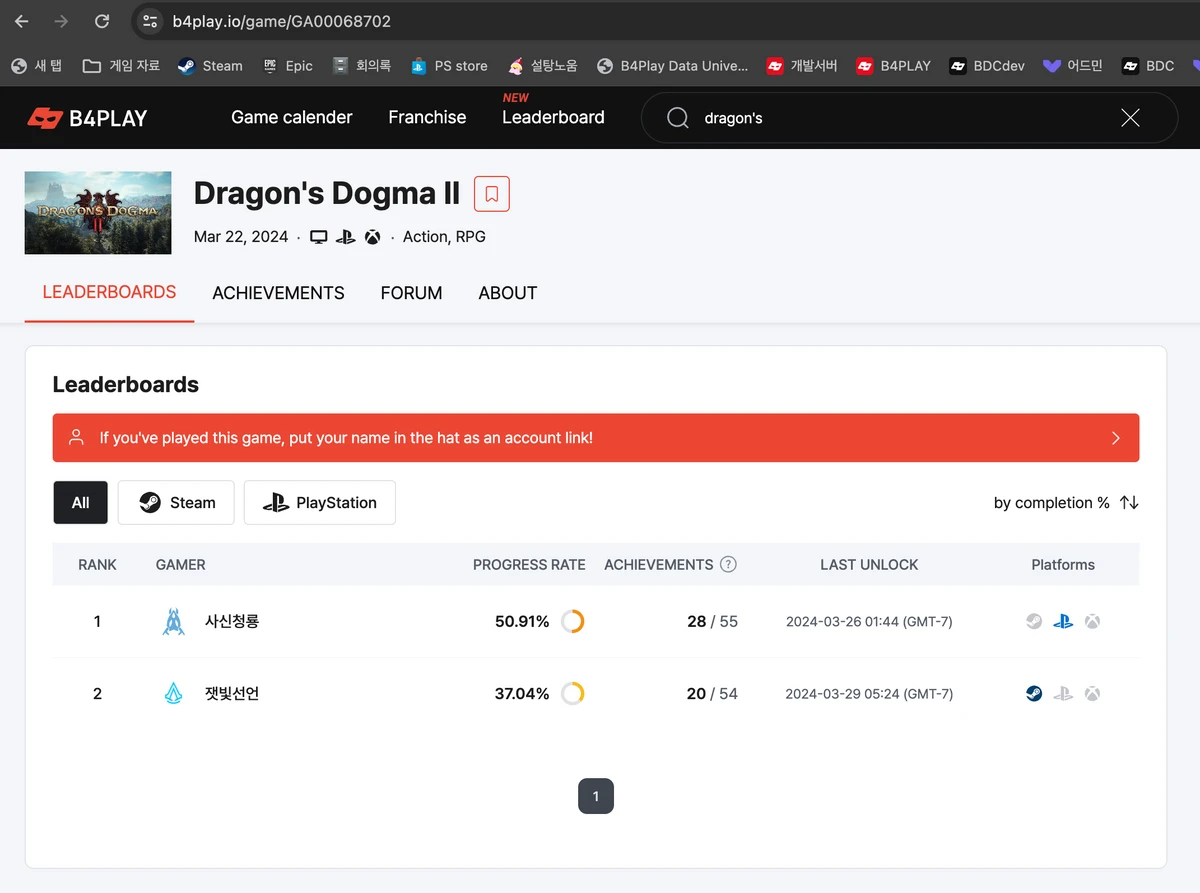This screenshot has width=1200, height=893.
Task: Open the PS store bookmark
Action: tap(449, 66)
